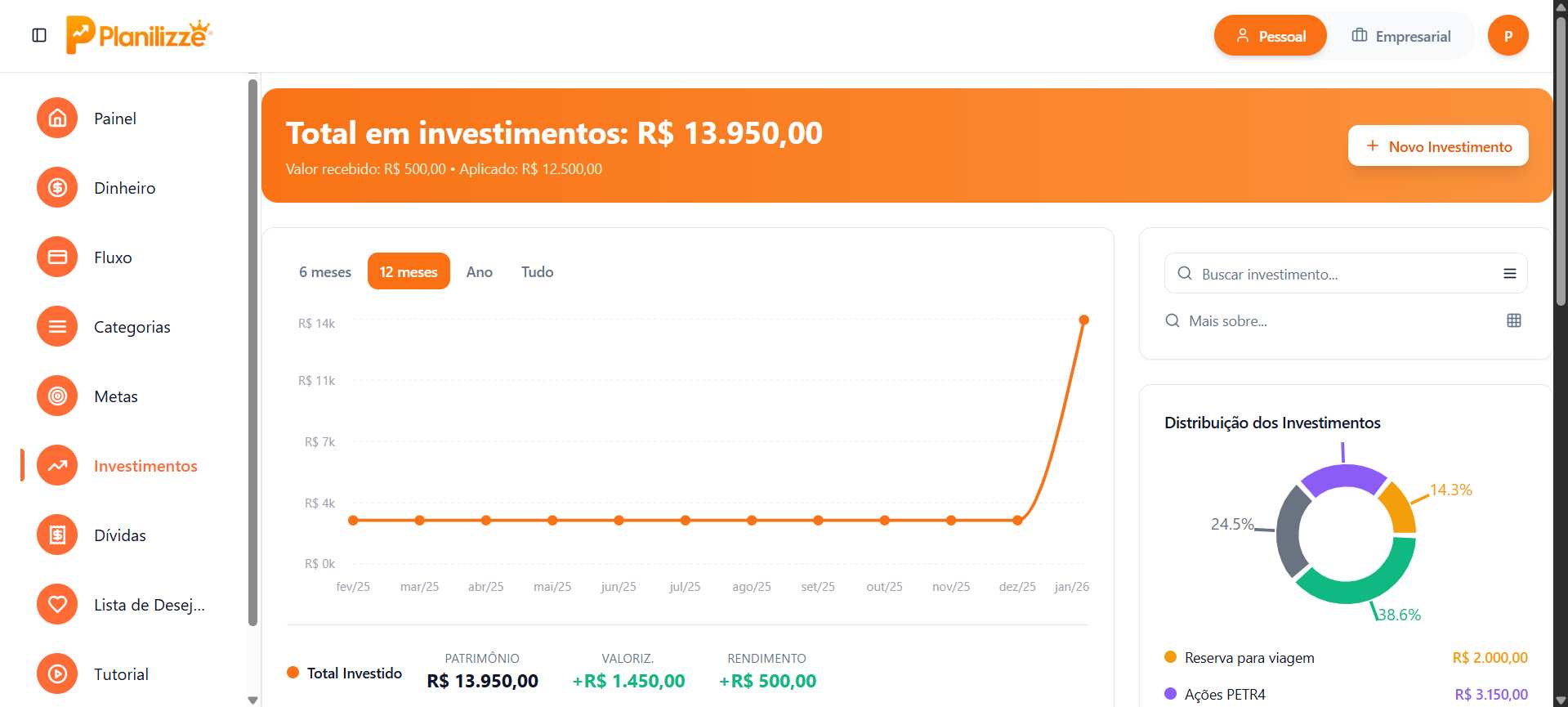Select the Categorias list icon
Image resolution: width=1568 pixels, height=707 pixels.
point(57,327)
